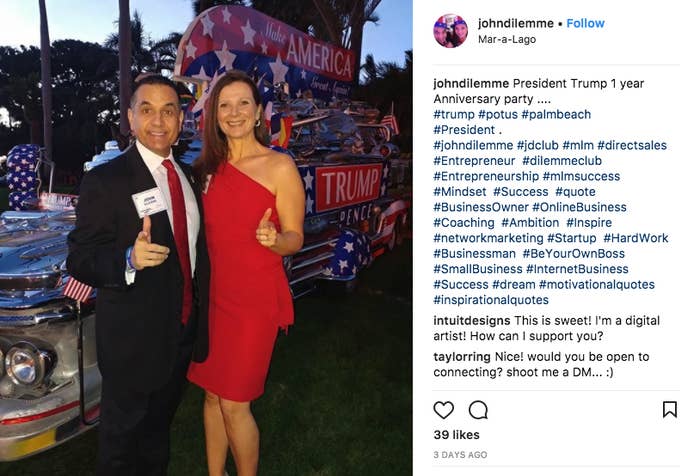Open johndilemme username in caption
Image resolution: width=700 pixels, height=476 pixels.
tap(471, 84)
